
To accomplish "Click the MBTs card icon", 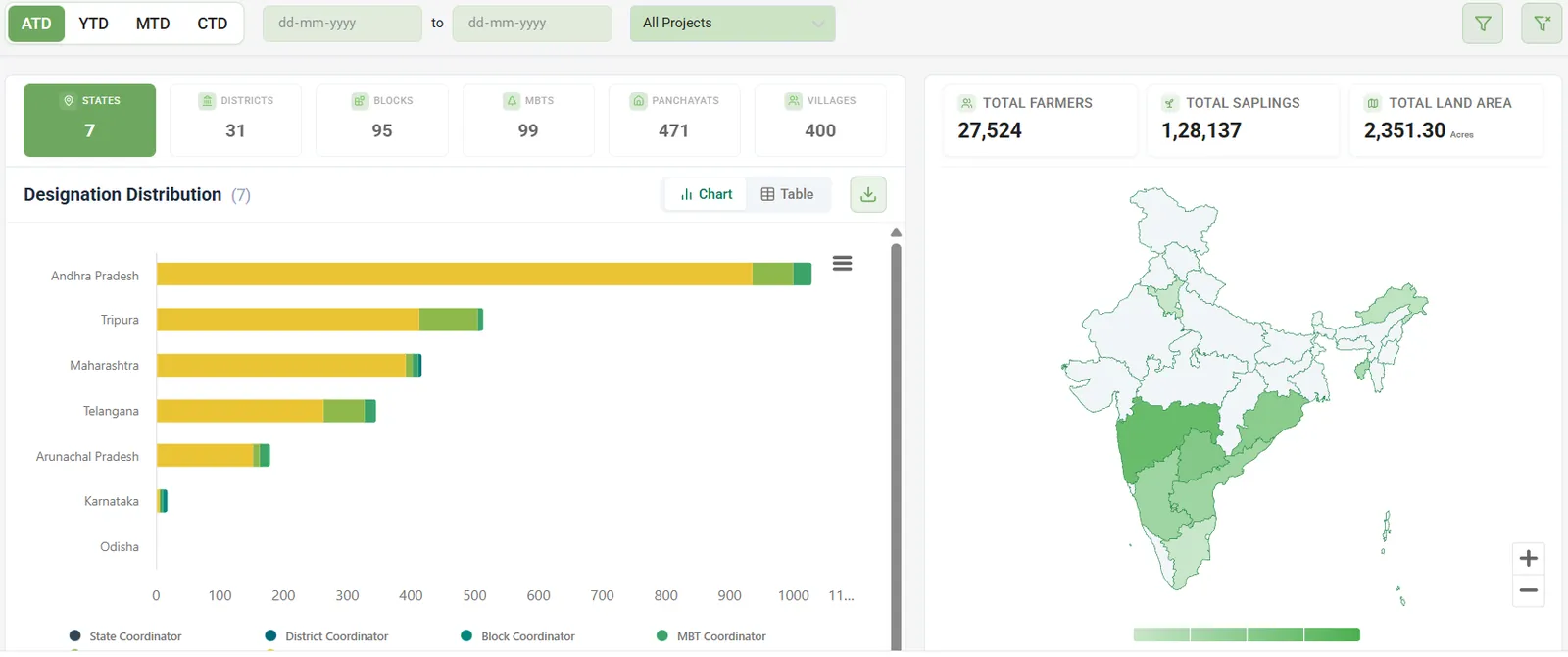I will (x=512, y=101).
